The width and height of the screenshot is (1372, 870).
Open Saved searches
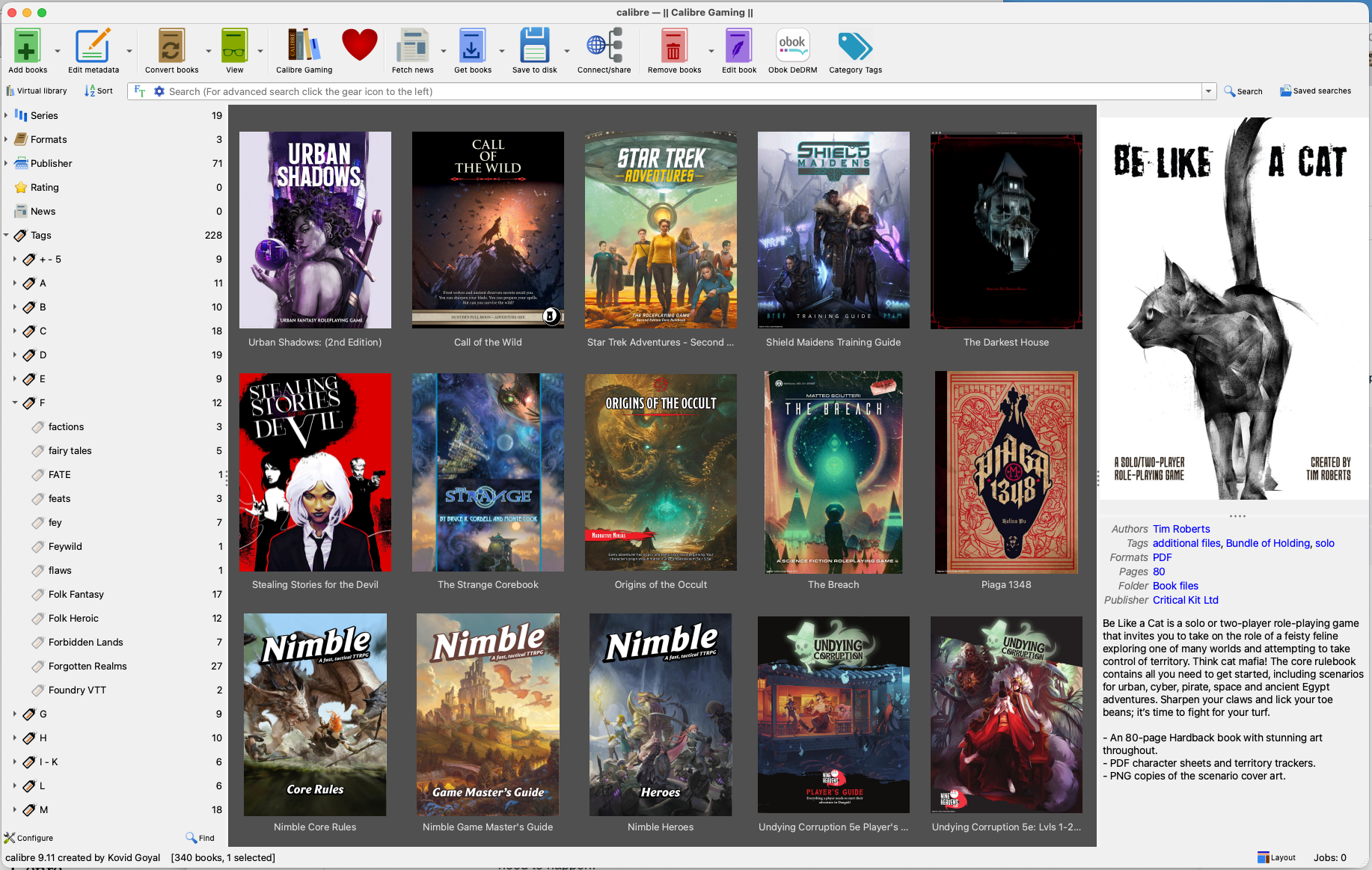[1315, 91]
